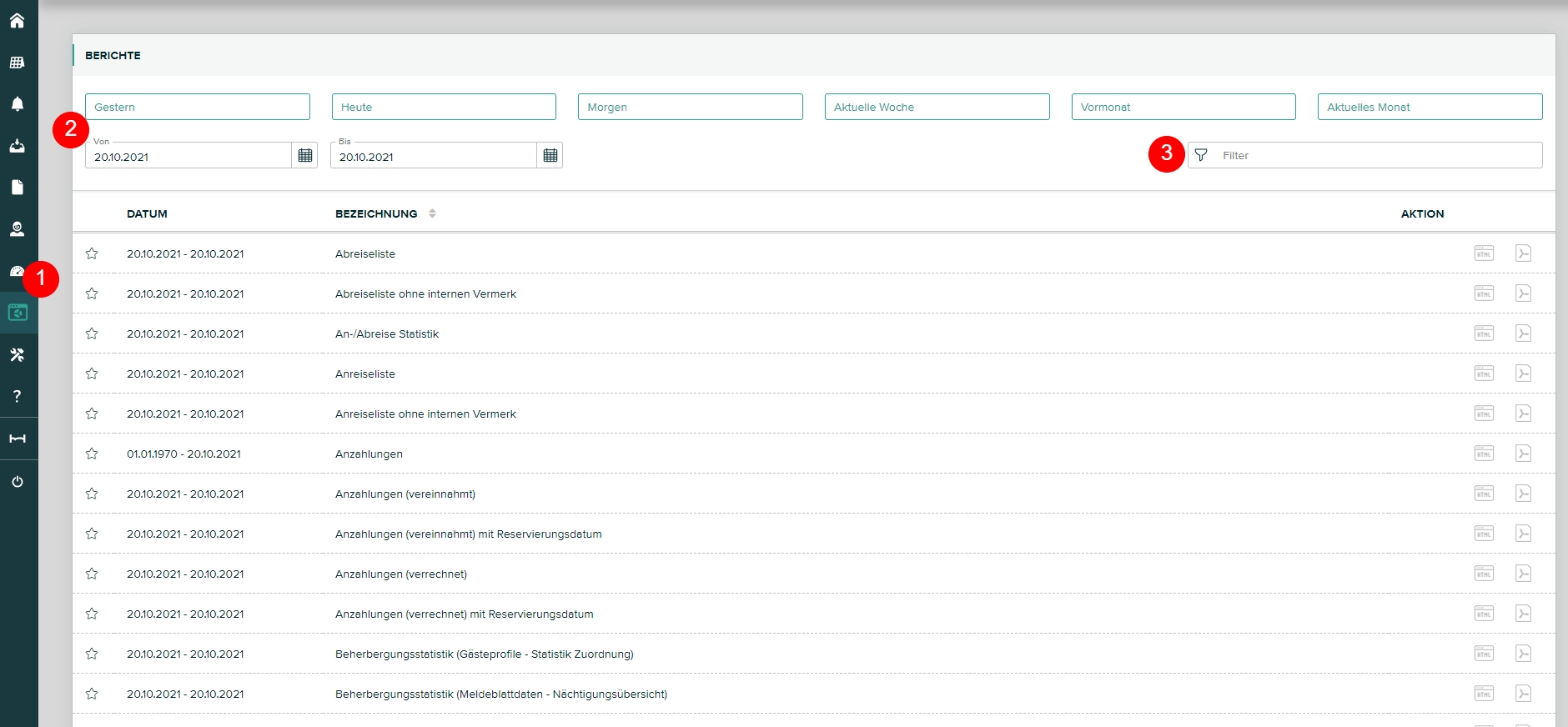Open the Von date calendar picker
Viewport: 1568px width, 727px height.
coord(305,156)
